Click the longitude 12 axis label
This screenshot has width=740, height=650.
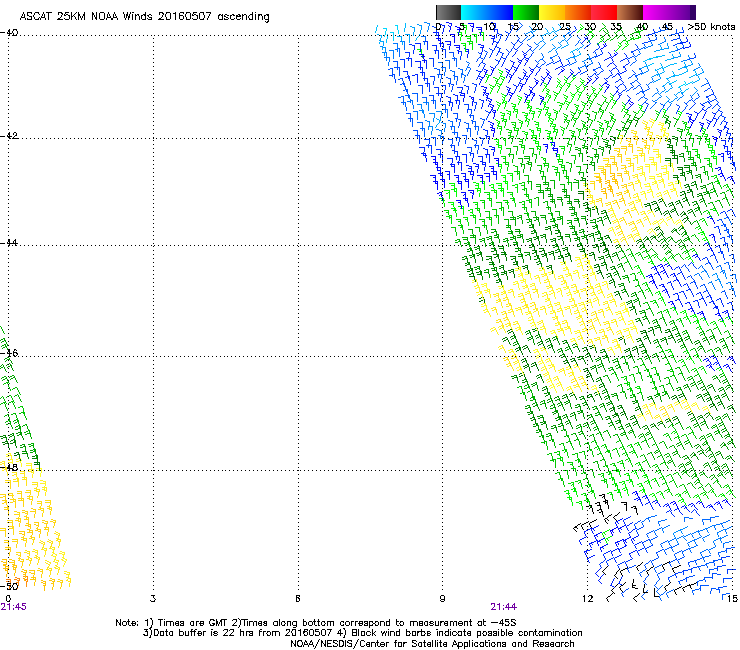587,599
